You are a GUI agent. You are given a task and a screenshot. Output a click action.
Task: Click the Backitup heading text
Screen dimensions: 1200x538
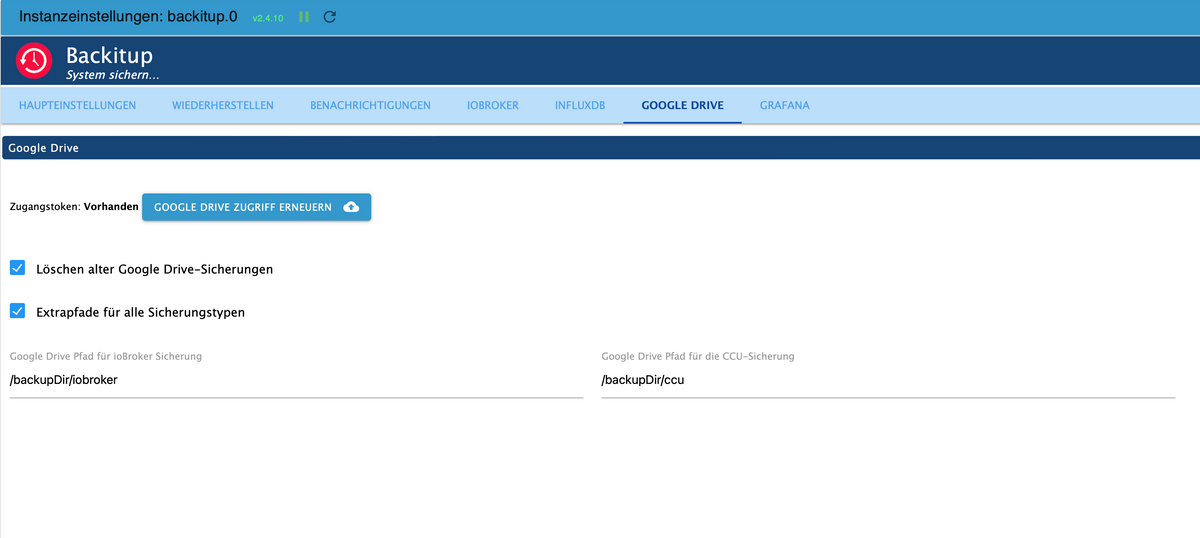(x=109, y=55)
